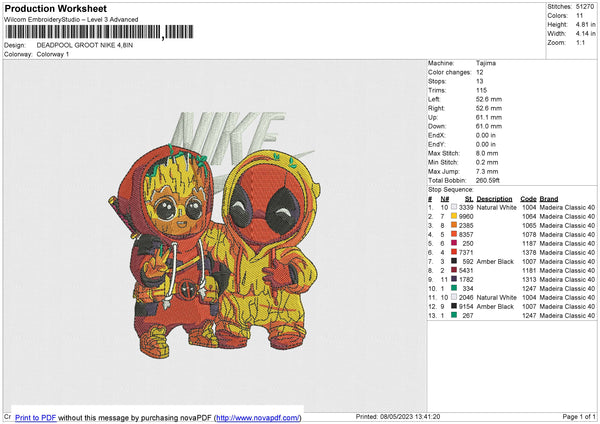The width and height of the screenshot is (600, 424).
Task: Select the swatch for code 1078 row
Action: pyautogui.click(x=454, y=234)
